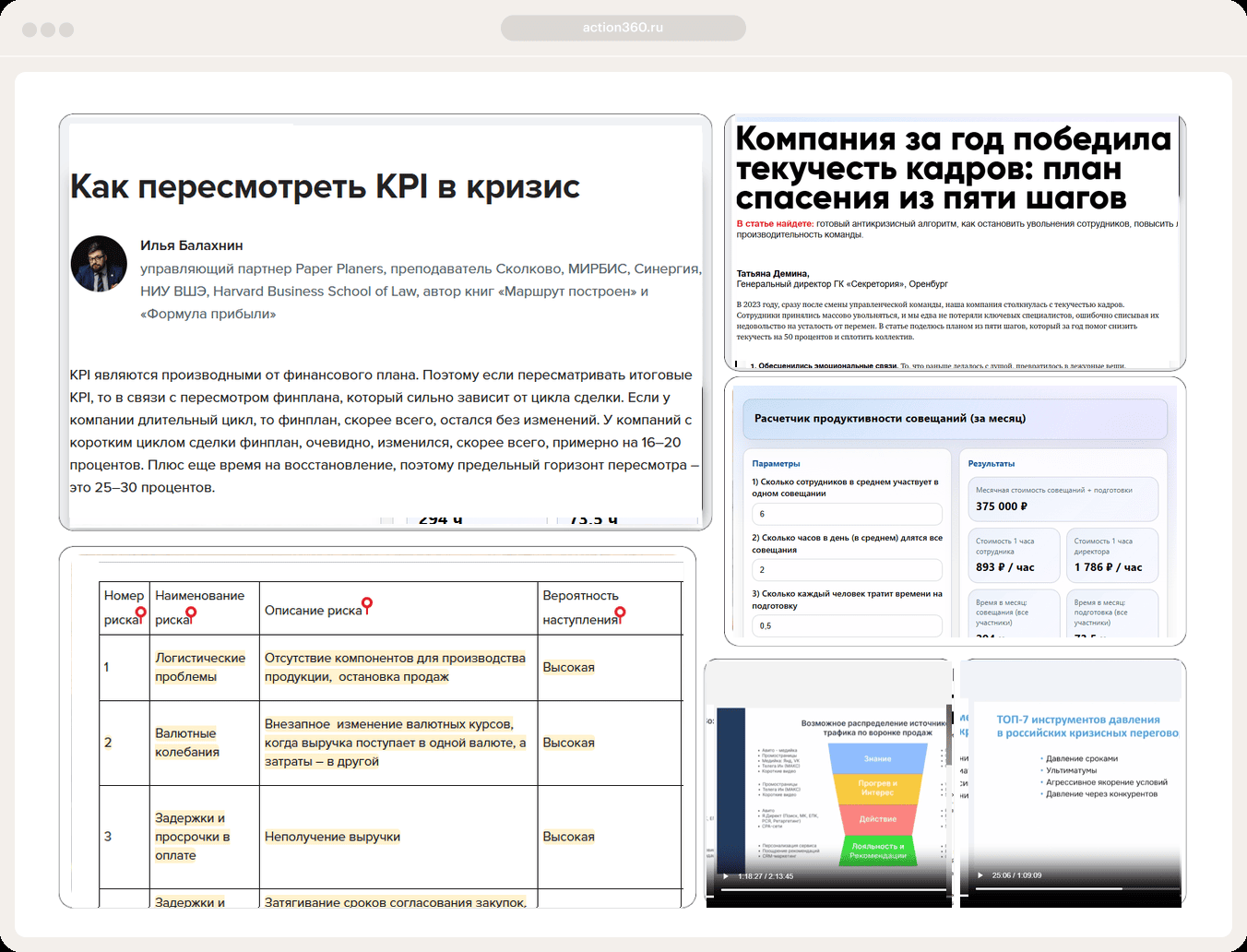Click «Высокая» in the Валютные колебания row

[x=568, y=743]
